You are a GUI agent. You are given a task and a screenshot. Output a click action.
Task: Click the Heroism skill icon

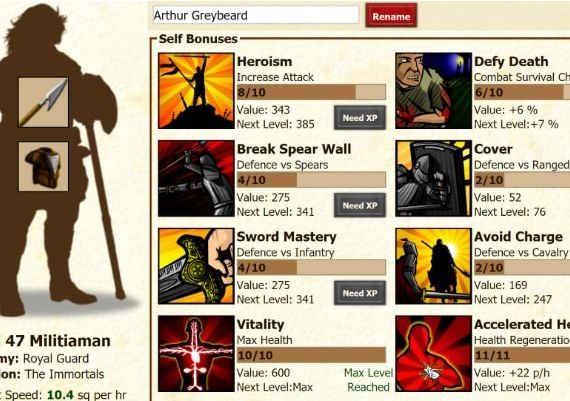[196, 91]
